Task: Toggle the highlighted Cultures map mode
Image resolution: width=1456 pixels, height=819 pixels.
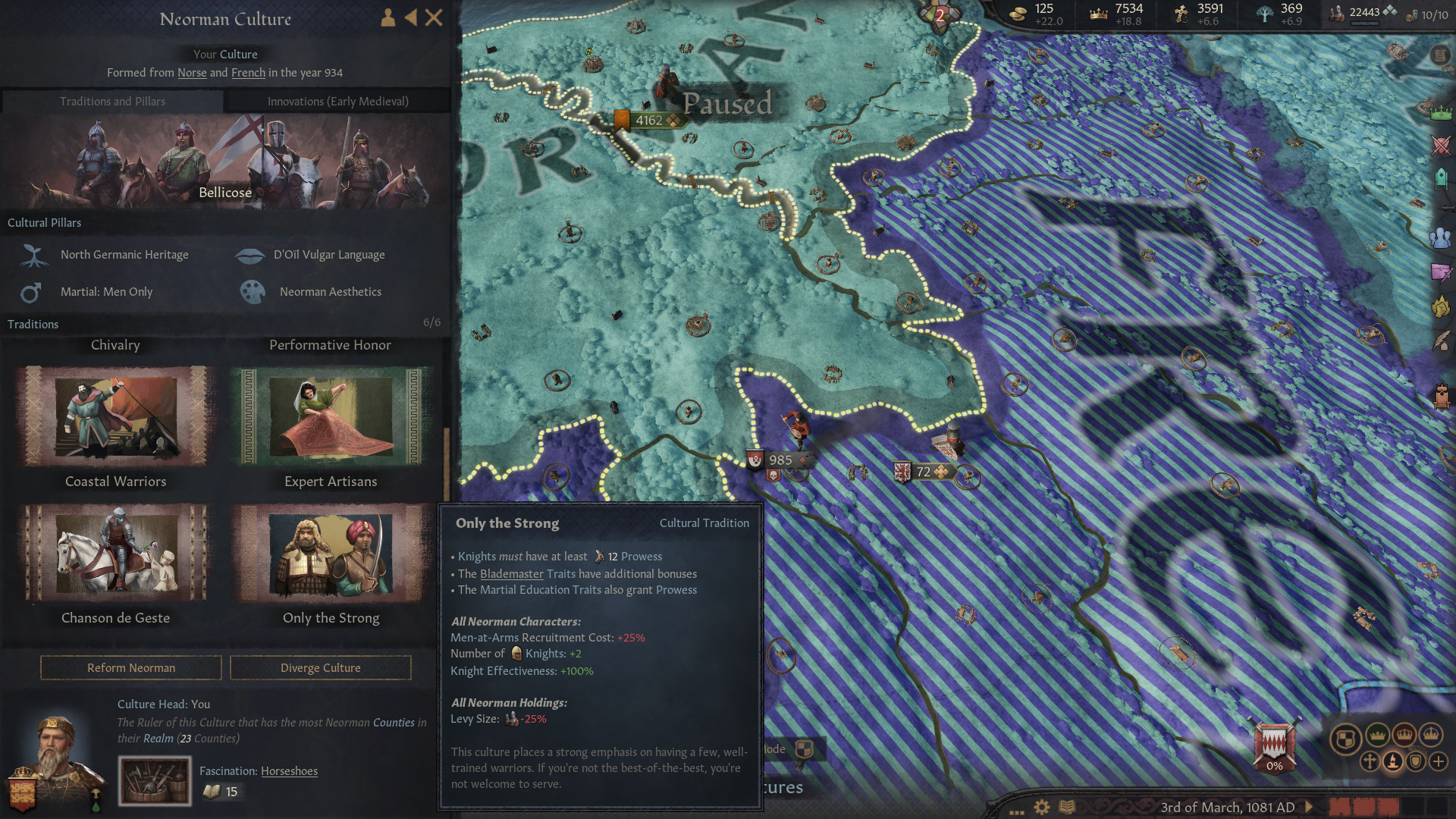Action: coord(1392,761)
